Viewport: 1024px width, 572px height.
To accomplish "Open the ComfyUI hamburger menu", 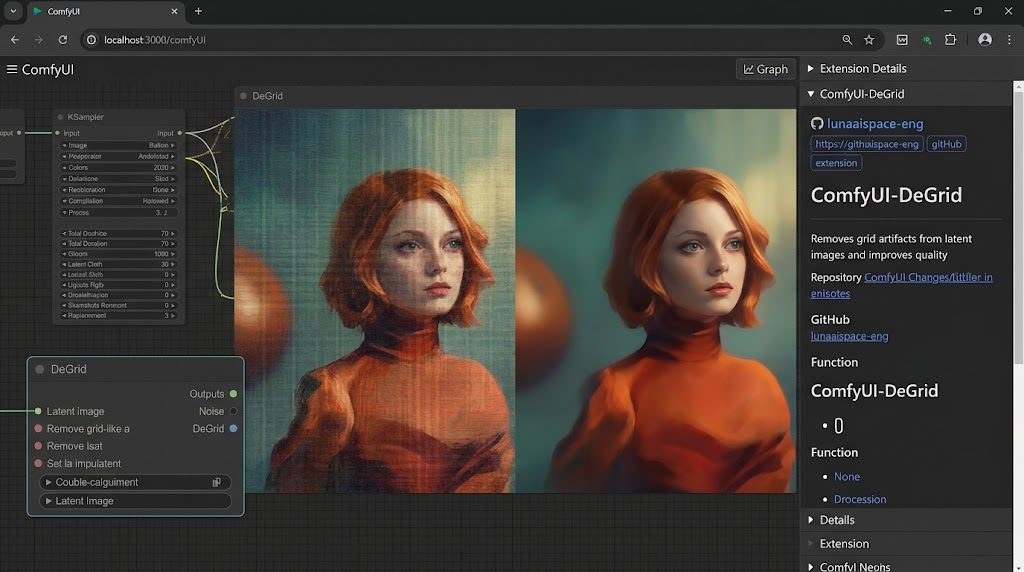I will tap(12, 69).
